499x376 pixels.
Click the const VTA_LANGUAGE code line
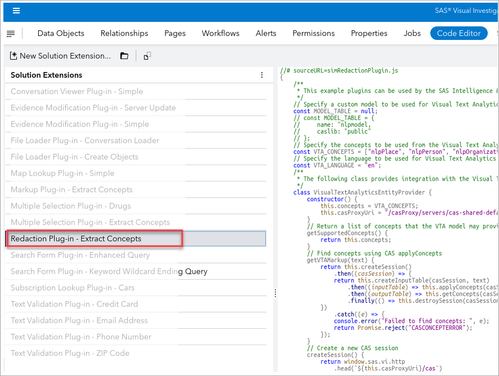click(x=337, y=165)
